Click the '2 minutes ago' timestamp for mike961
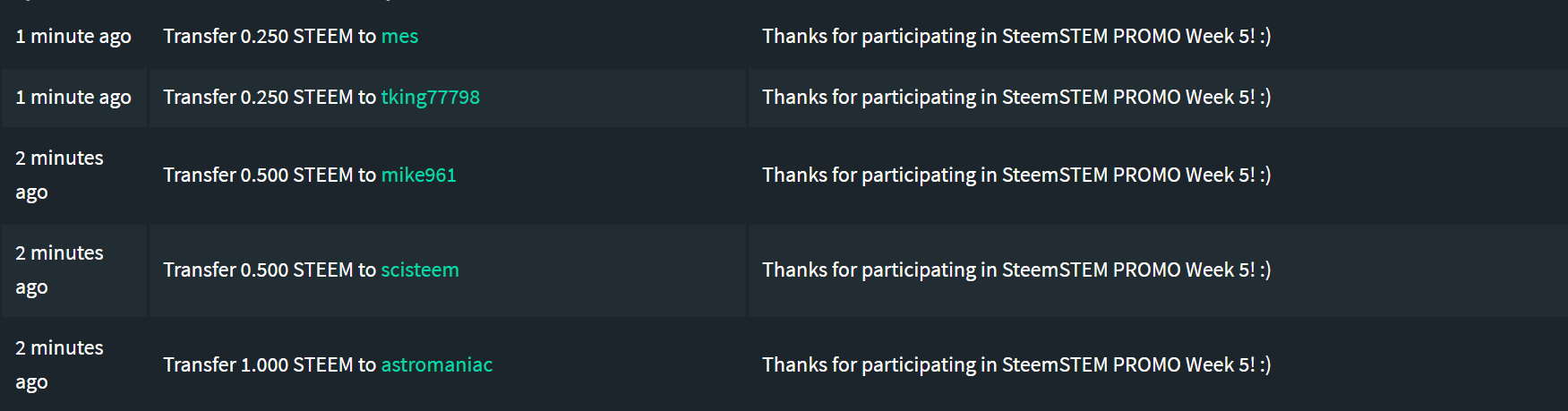 59,176
